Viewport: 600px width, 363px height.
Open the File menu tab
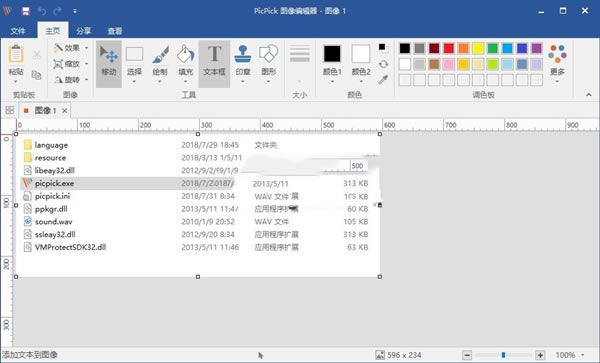[18, 31]
